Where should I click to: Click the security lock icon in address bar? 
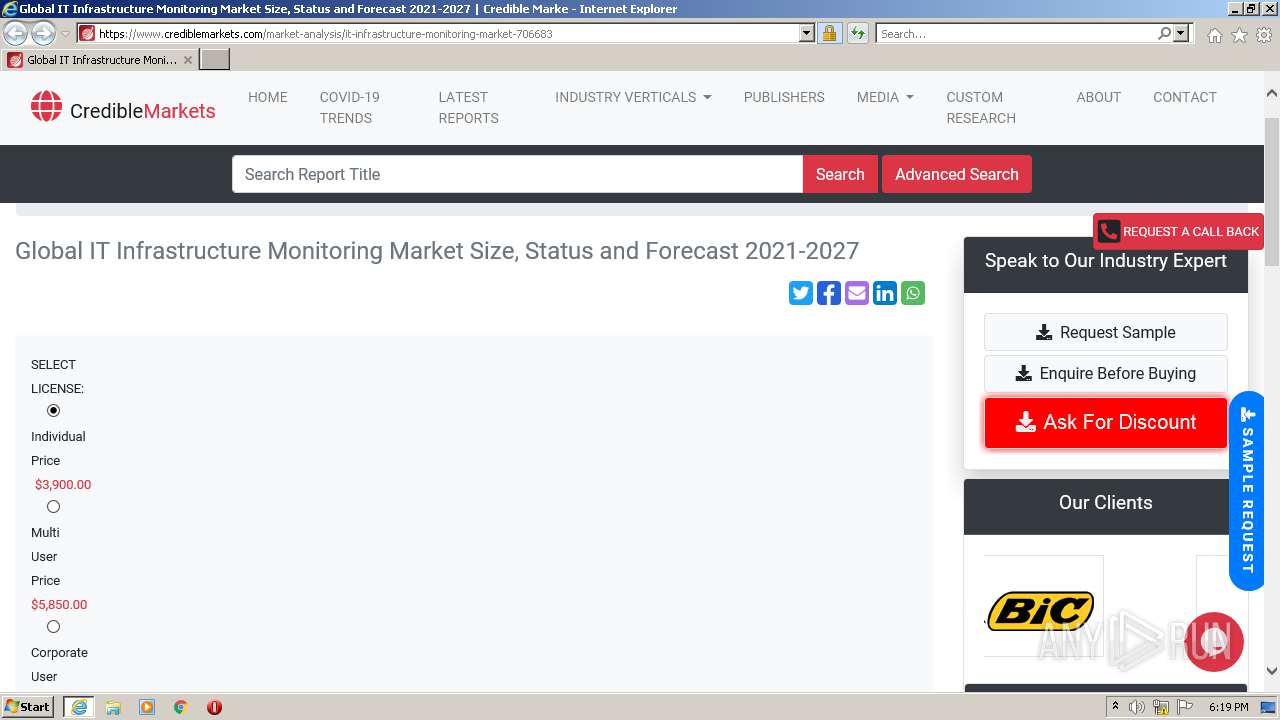click(x=829, y=33)
